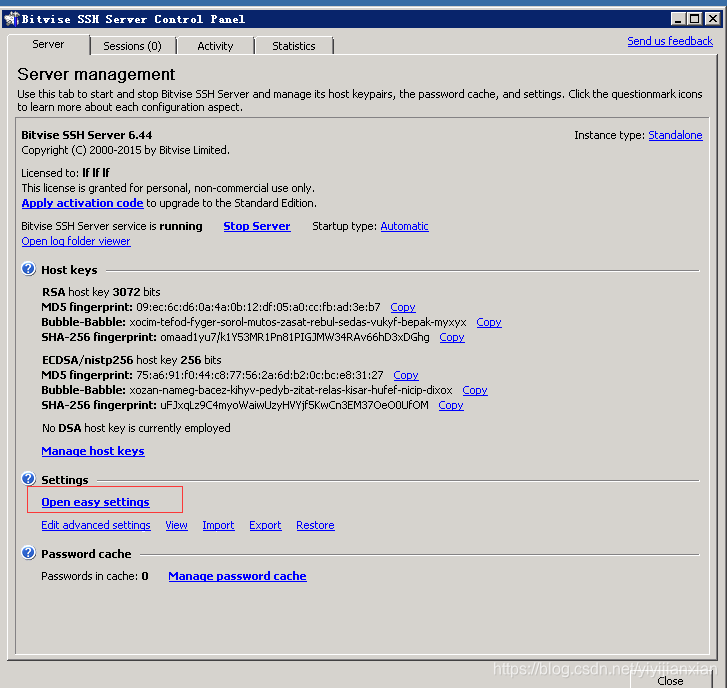Screen dimensions: 727x688
Task: Select ECDSA MD5 value 75:a6:91...
Action: click(260, 375)
